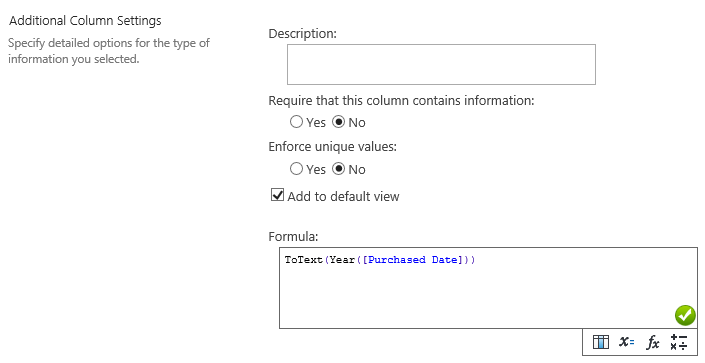This screenshot has width=705, height=363.
Task: Uncheck the Add to default view checkbox
Action: point(277,195)
